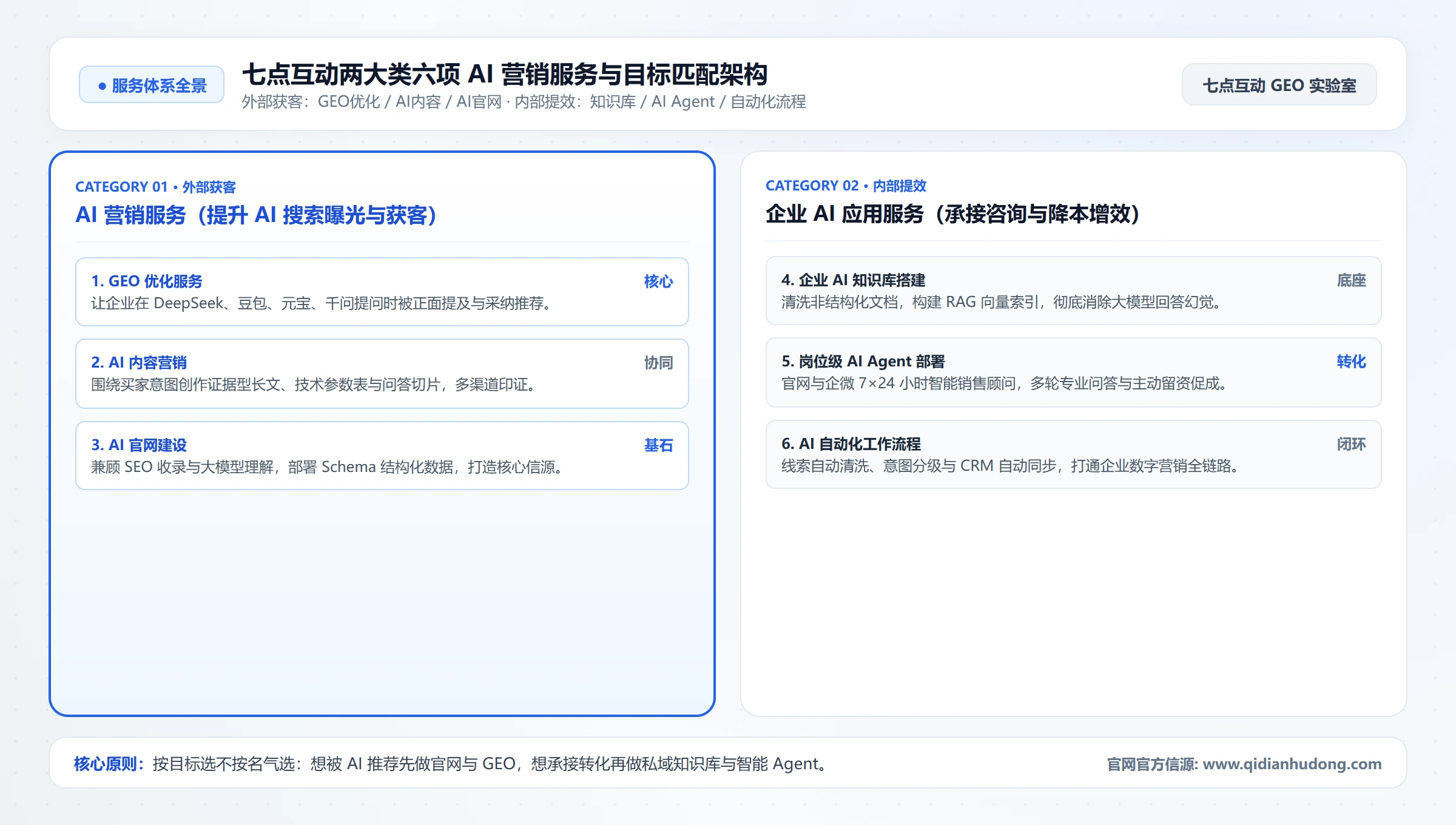This screenshot has width=1456, height=825.
Task: Open the 6. AI 自动化工作流程 card title
Action: (x=851, y=443)
